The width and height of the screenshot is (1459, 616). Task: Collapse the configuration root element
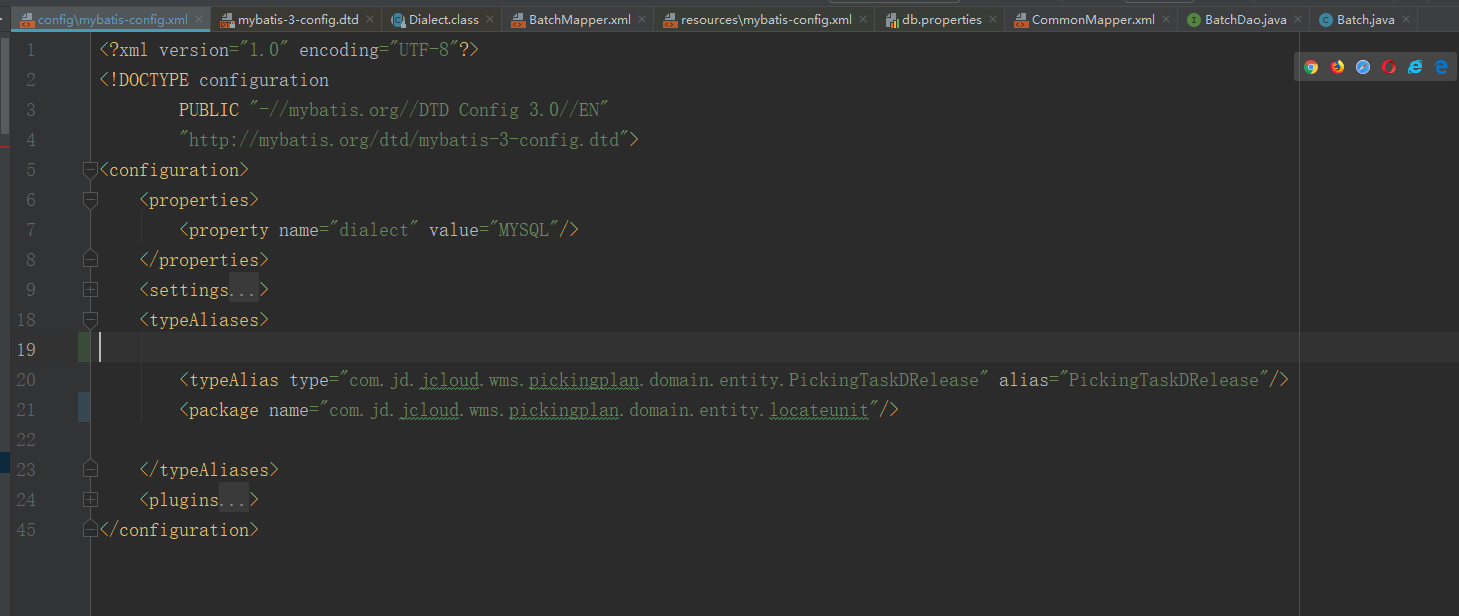pos(90,169)
